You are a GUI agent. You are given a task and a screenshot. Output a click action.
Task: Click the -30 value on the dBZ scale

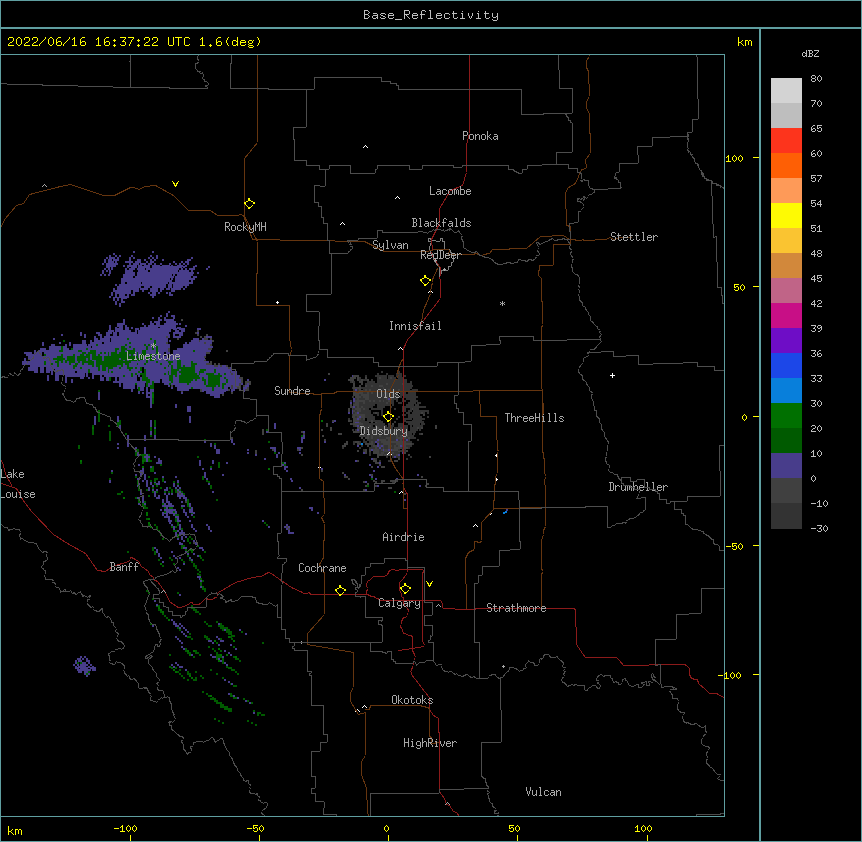pos(819,529)
